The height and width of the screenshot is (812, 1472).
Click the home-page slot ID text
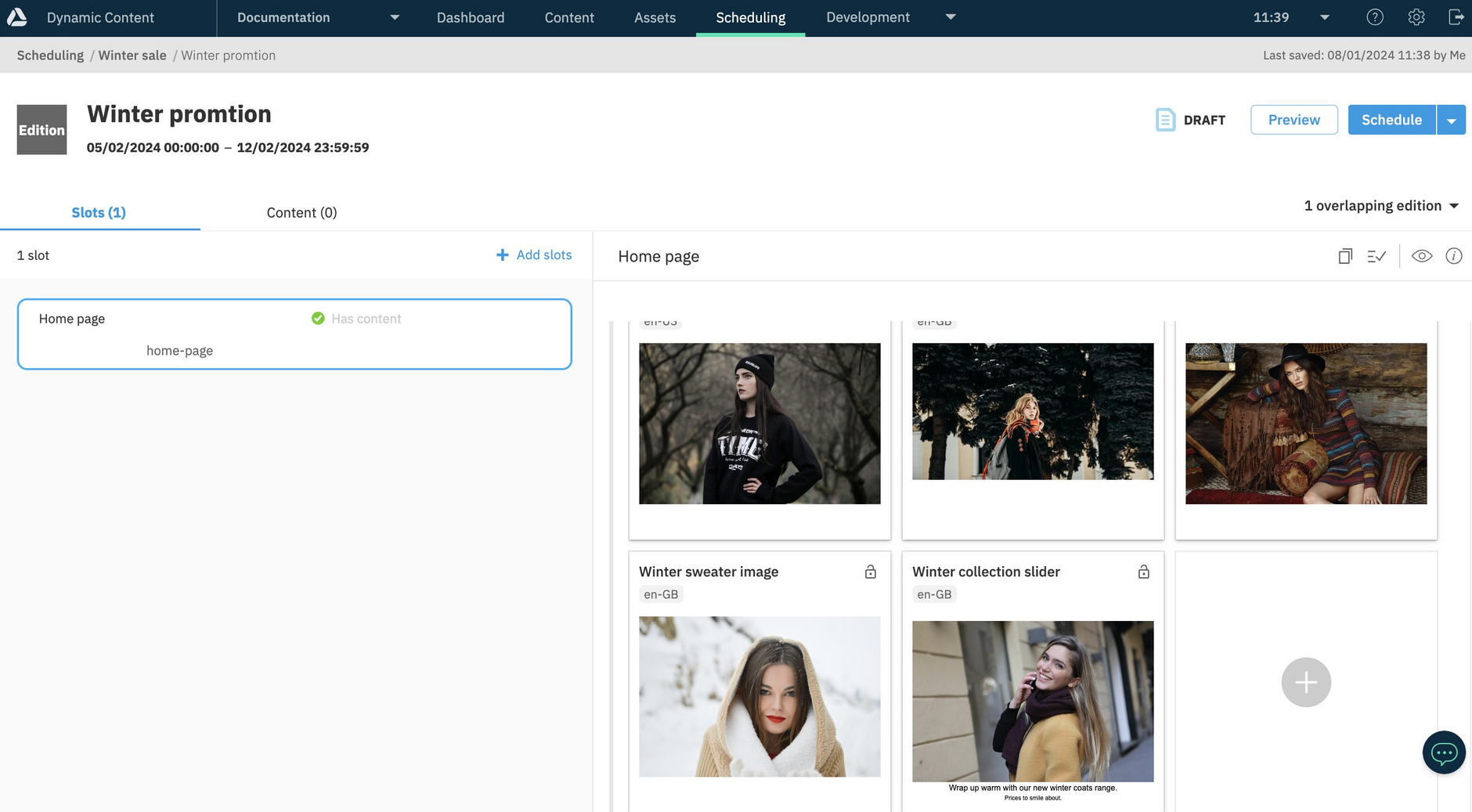pyautogui.click(x=179, y=351)
